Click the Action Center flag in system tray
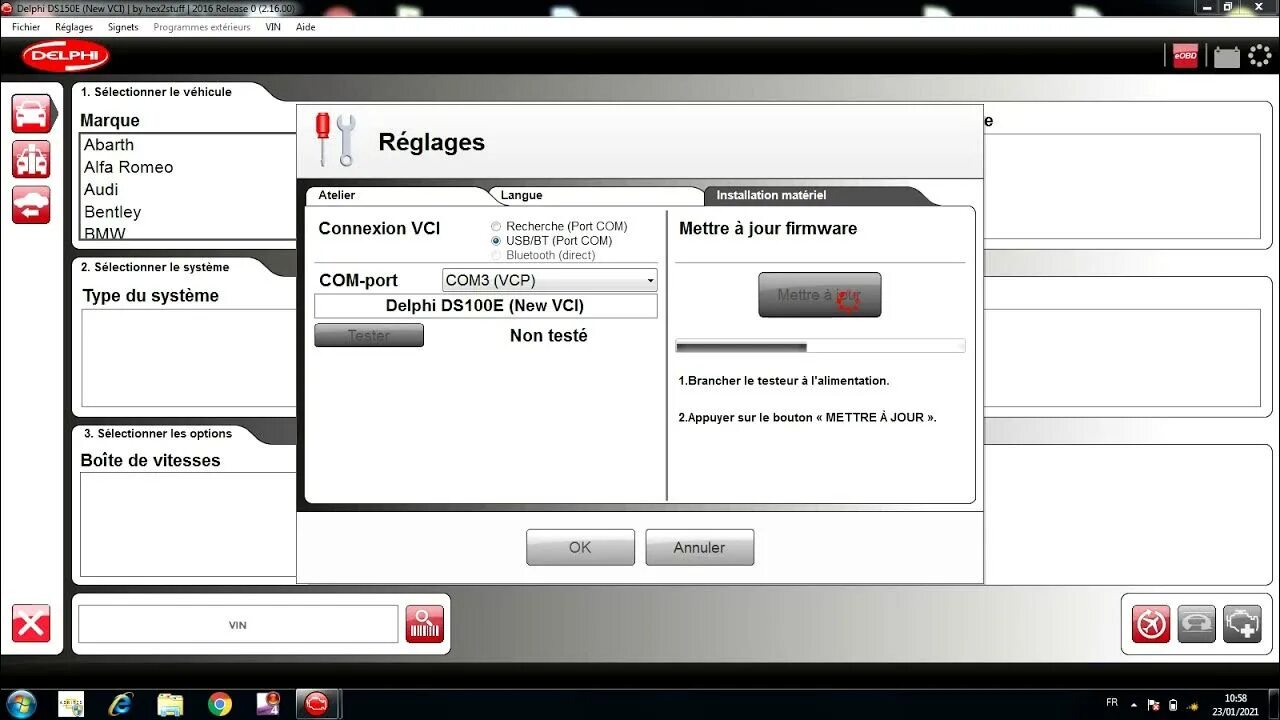Viewport: 1280px width, 720px height. click(x=1155, y=704)
